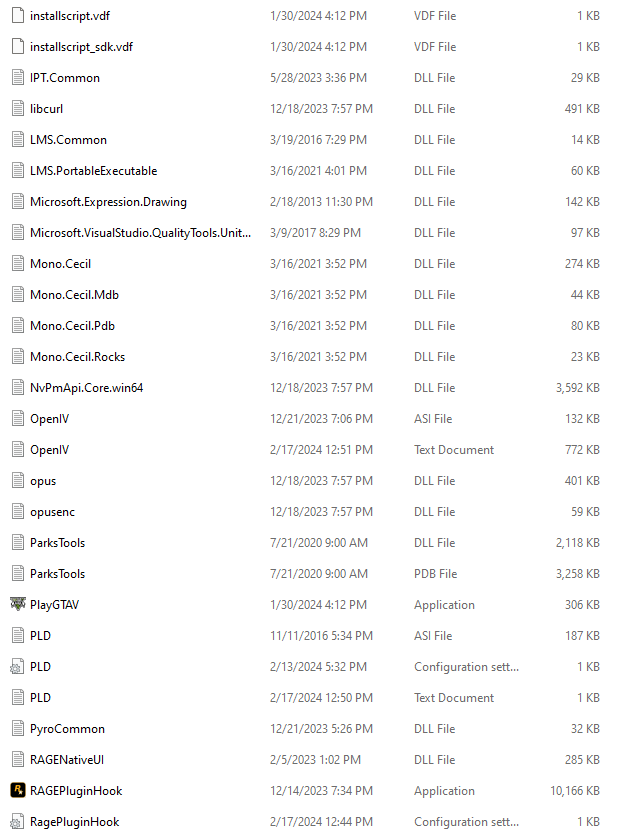Click the RAGENativeUI DLL file icon

[17, 759]
